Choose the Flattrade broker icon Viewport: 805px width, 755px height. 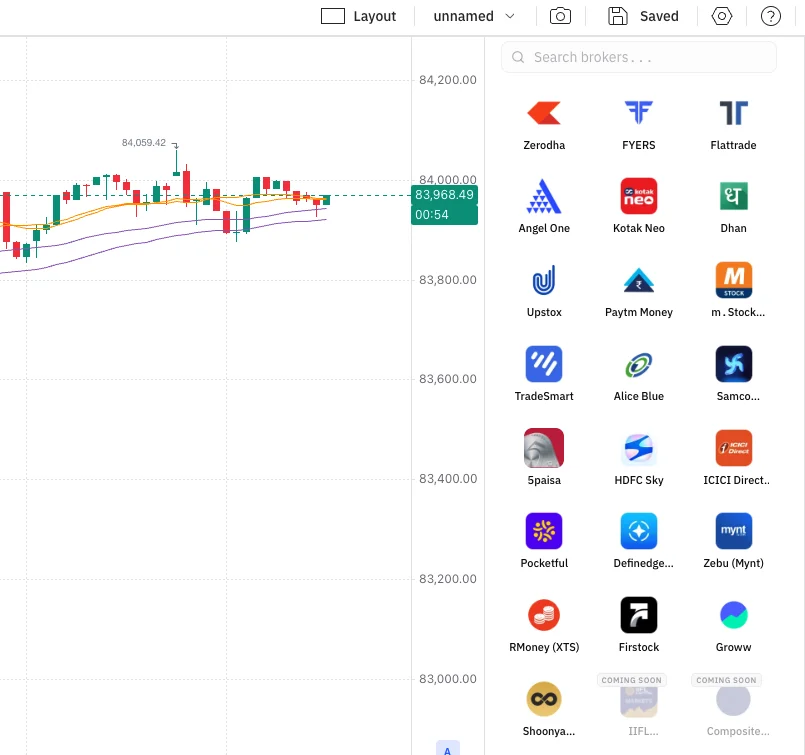[x=733, y=113]
